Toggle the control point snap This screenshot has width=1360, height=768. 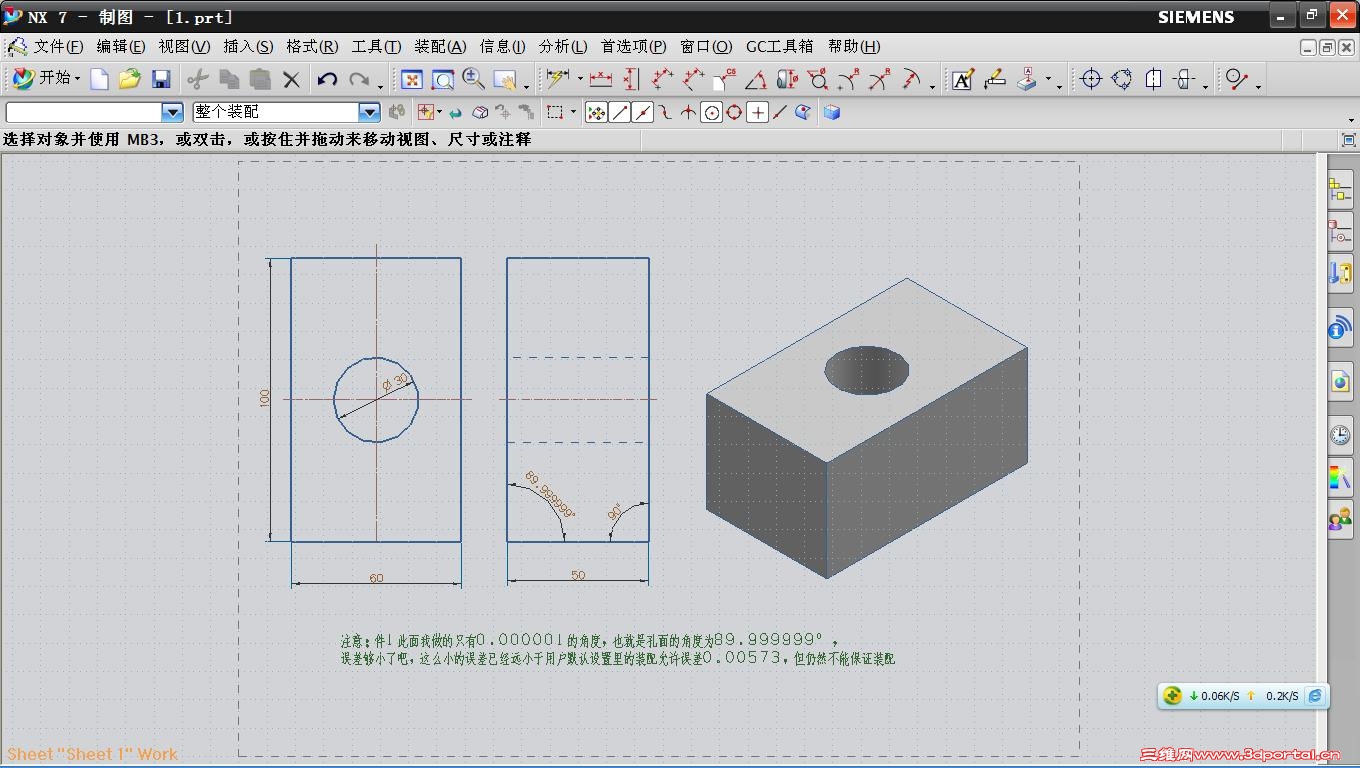pyautogui.click(x=666, y=113)
